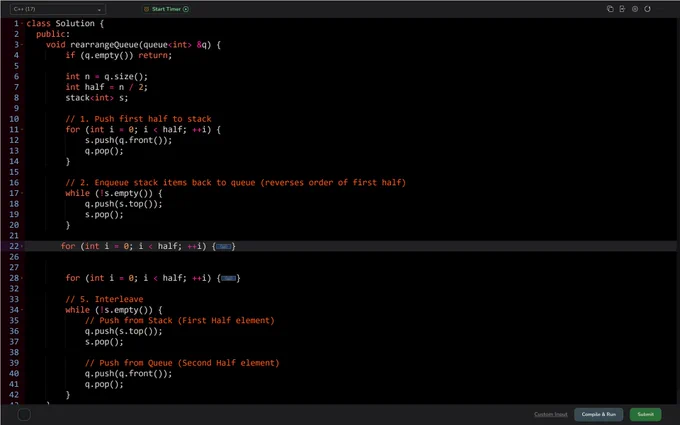The height and width of the screenshot is (425, 680).
Task: Click the copy code icon in top toolbar
Action: [610, 9]
